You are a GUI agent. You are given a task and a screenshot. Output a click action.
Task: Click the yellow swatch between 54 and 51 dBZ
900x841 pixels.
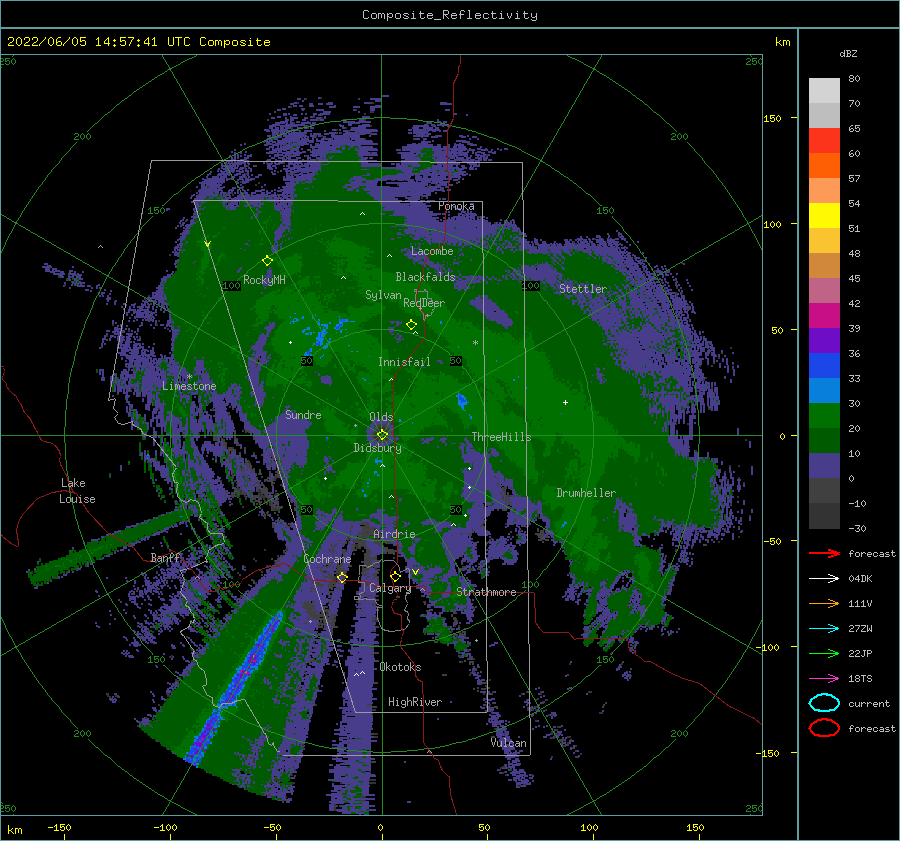(x=824, y=216)
